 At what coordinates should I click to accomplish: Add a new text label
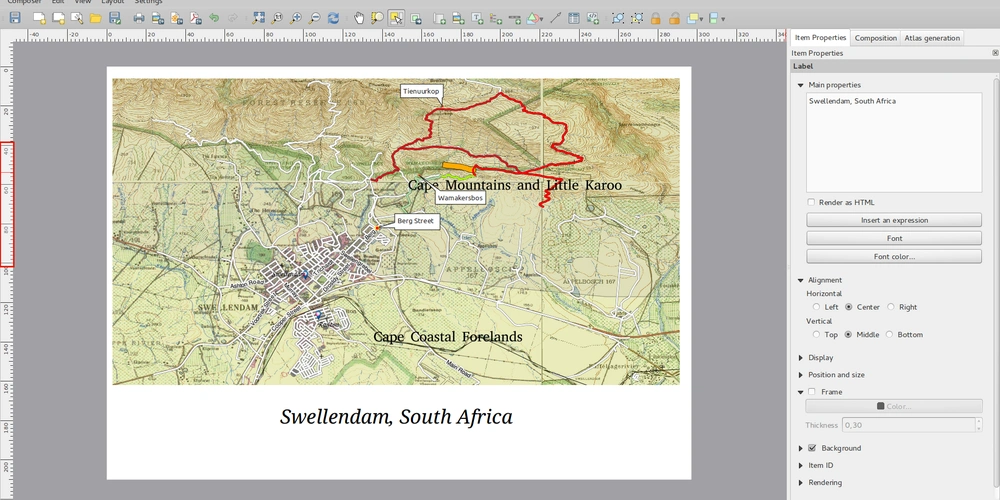pos(477,18)
